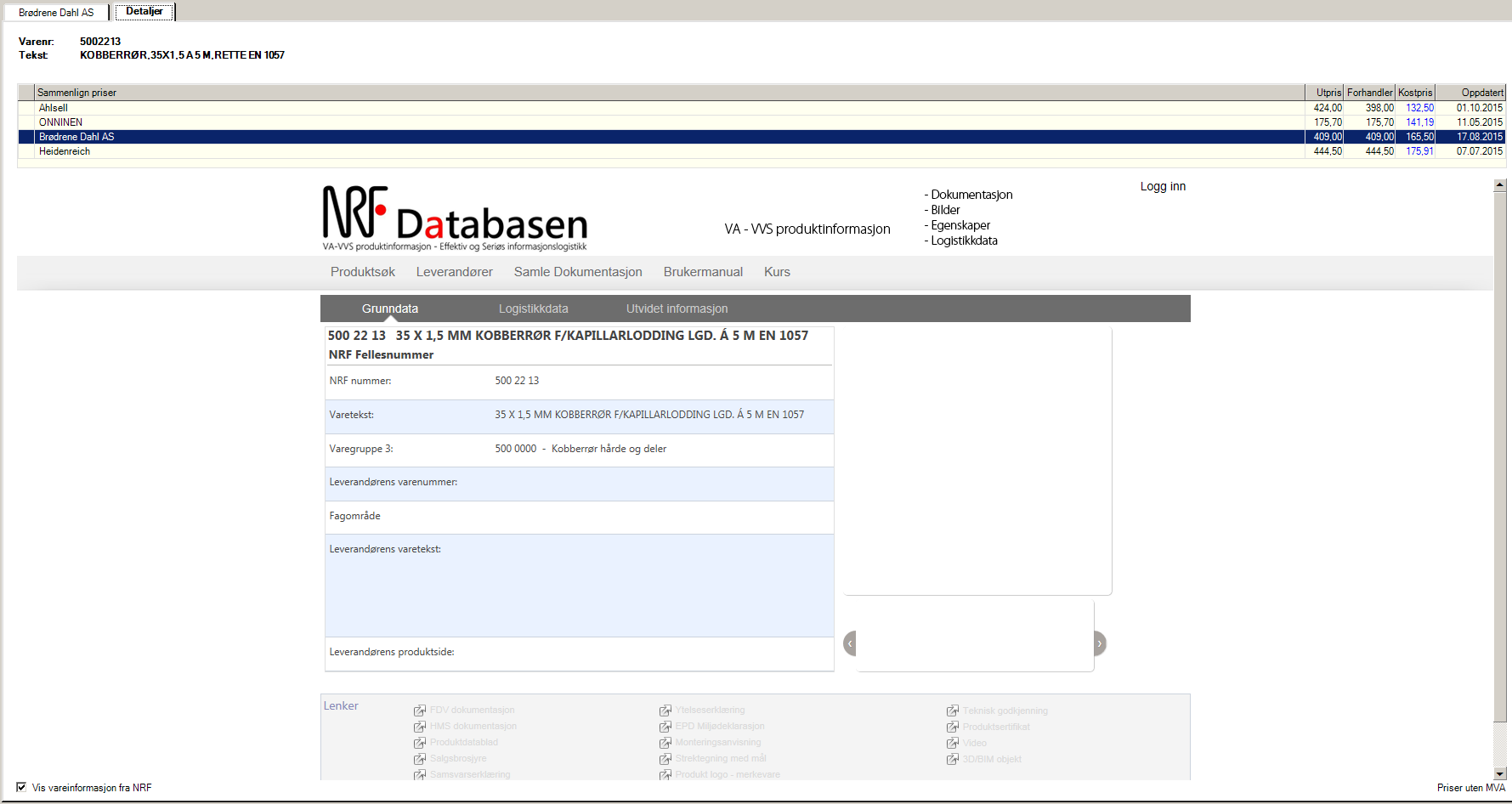Click the Egenskaper link in the header list
This screenshot has height=804, width=1512.
coord(960,225)
